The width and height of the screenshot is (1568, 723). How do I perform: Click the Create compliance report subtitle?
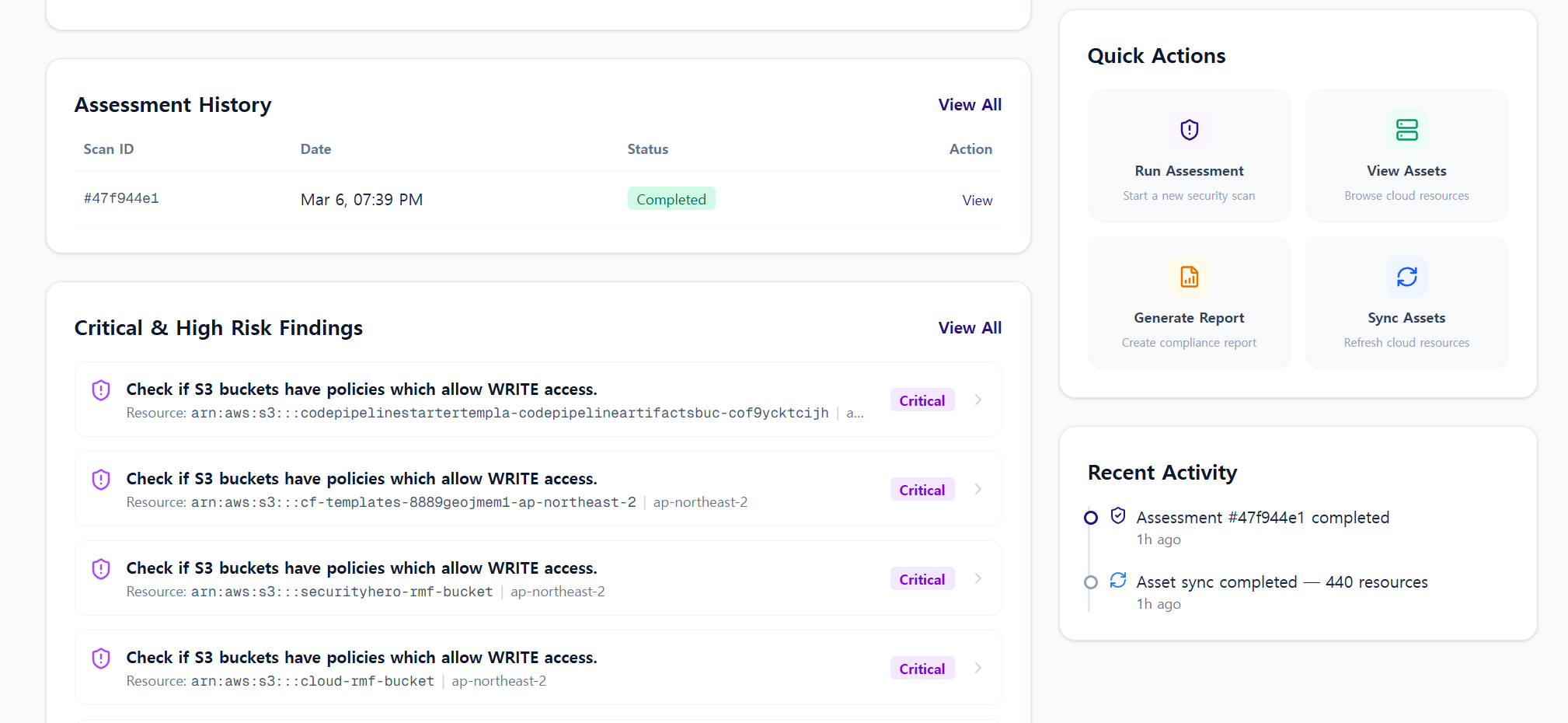pos(1189,343)
